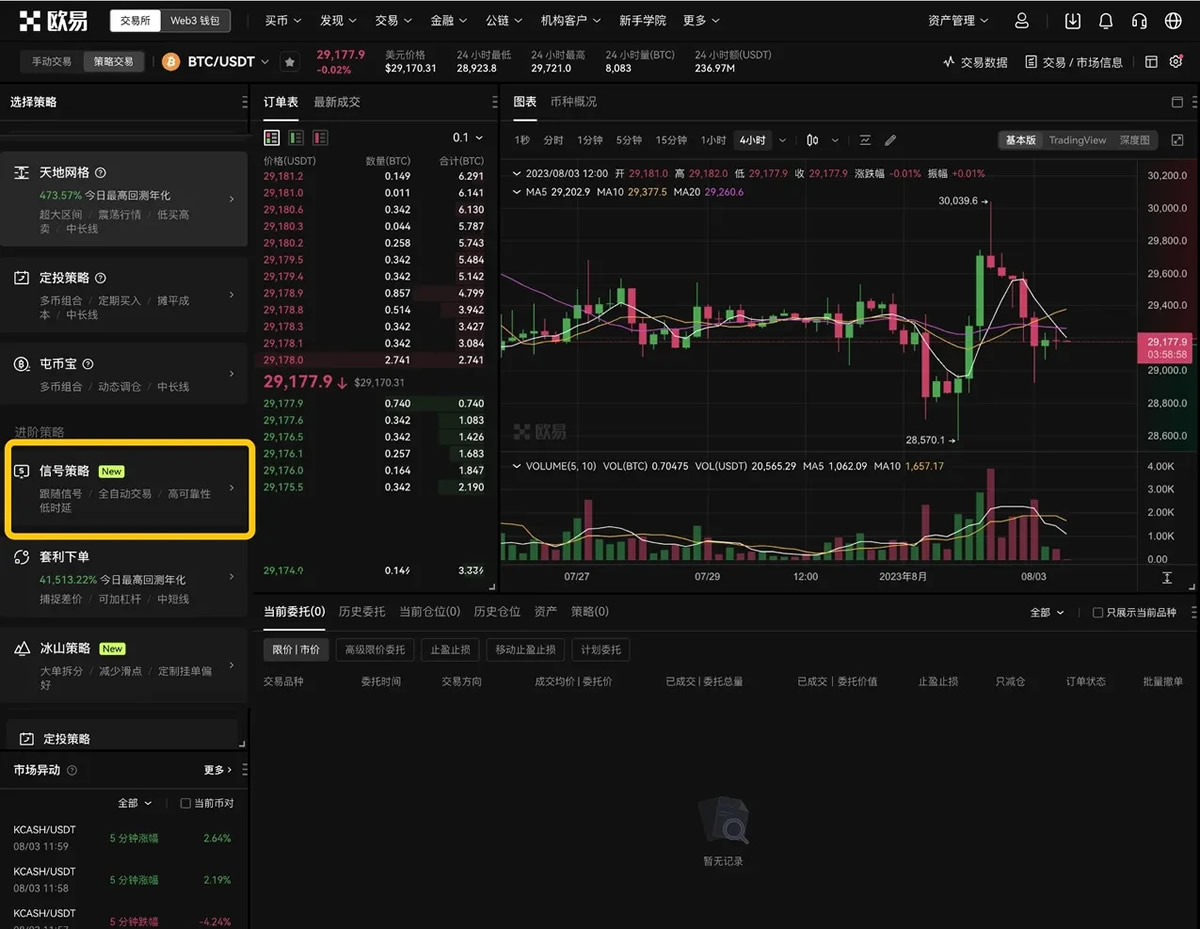Collapse the VOLUME indicator chevron
Screen dimensions: 1200x929
pyautogui.click(x=517, y=466)
